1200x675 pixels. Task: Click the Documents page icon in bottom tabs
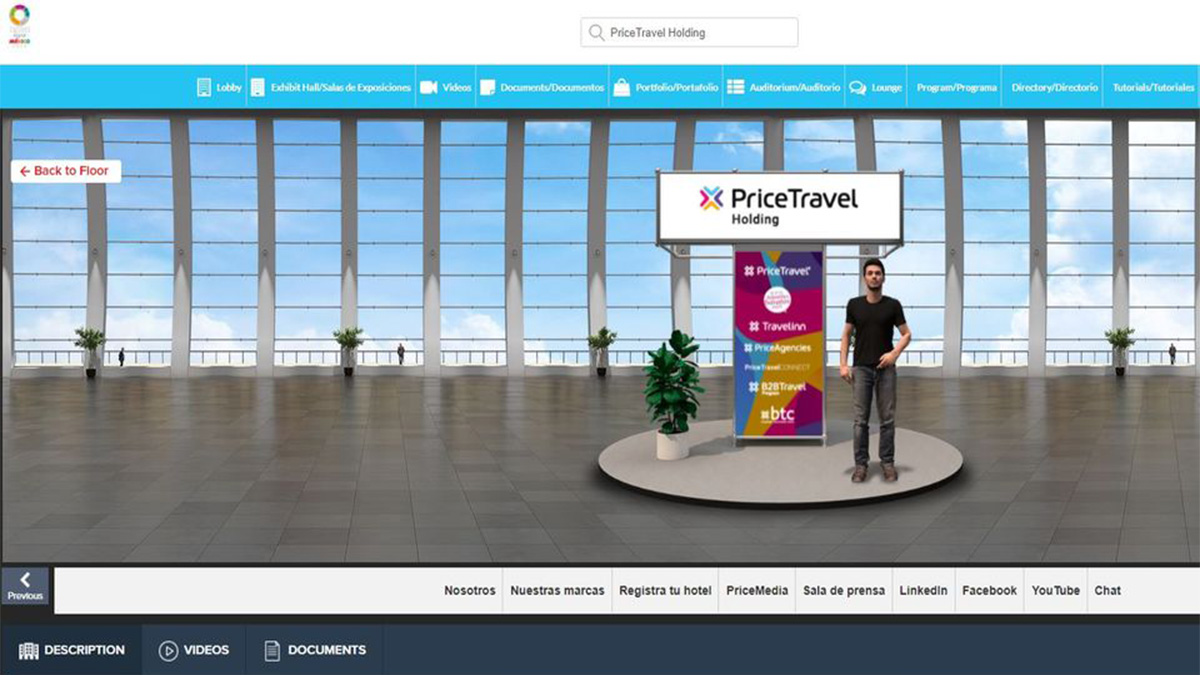(272, 651)
